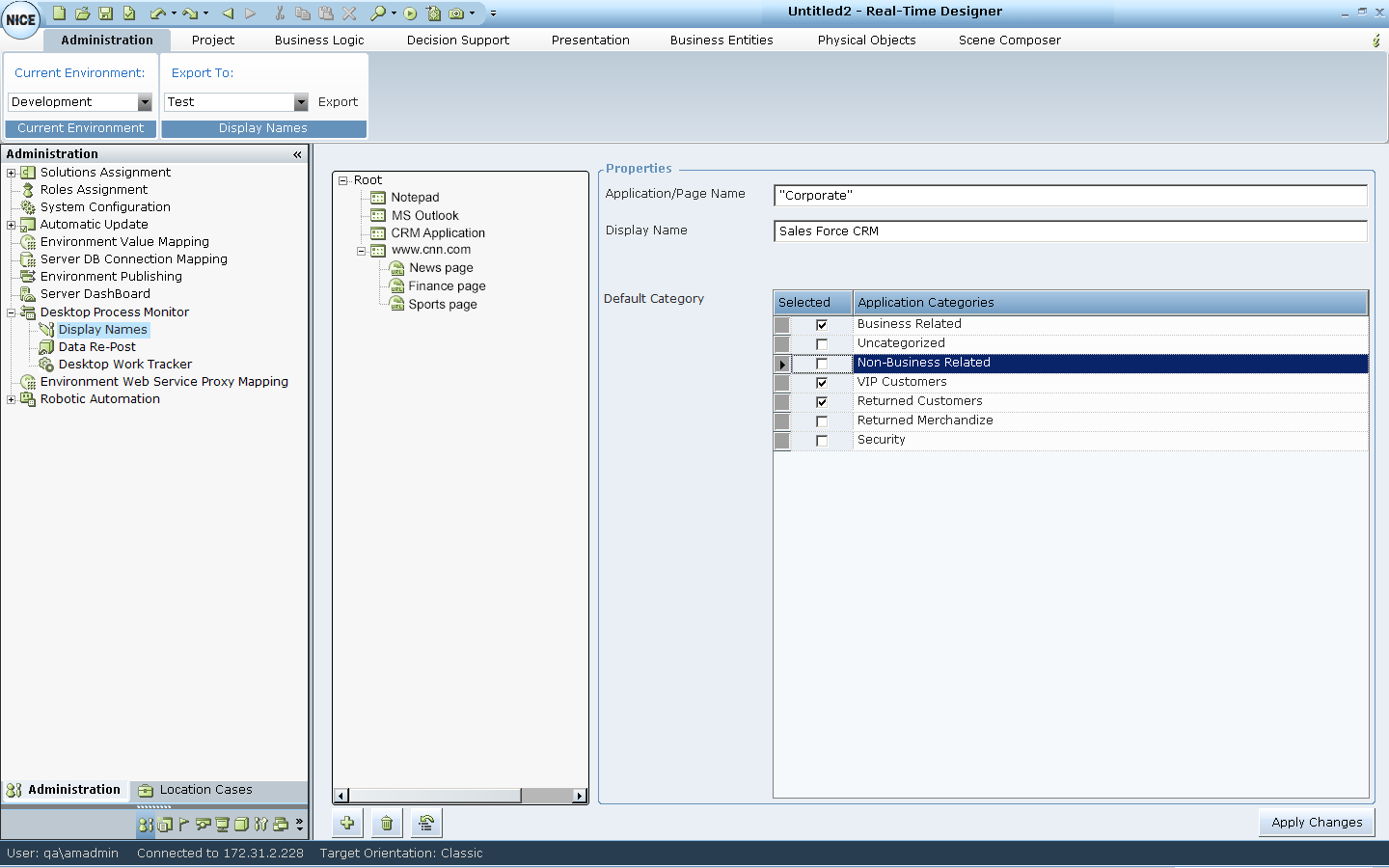Uncheck the Business Related category checkbox
1389x868 pixels.
point(822,325)
